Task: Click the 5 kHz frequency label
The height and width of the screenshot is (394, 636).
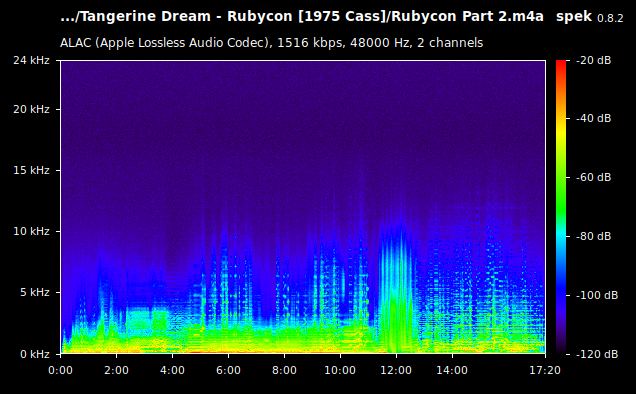Action: [x=35, y=292]
